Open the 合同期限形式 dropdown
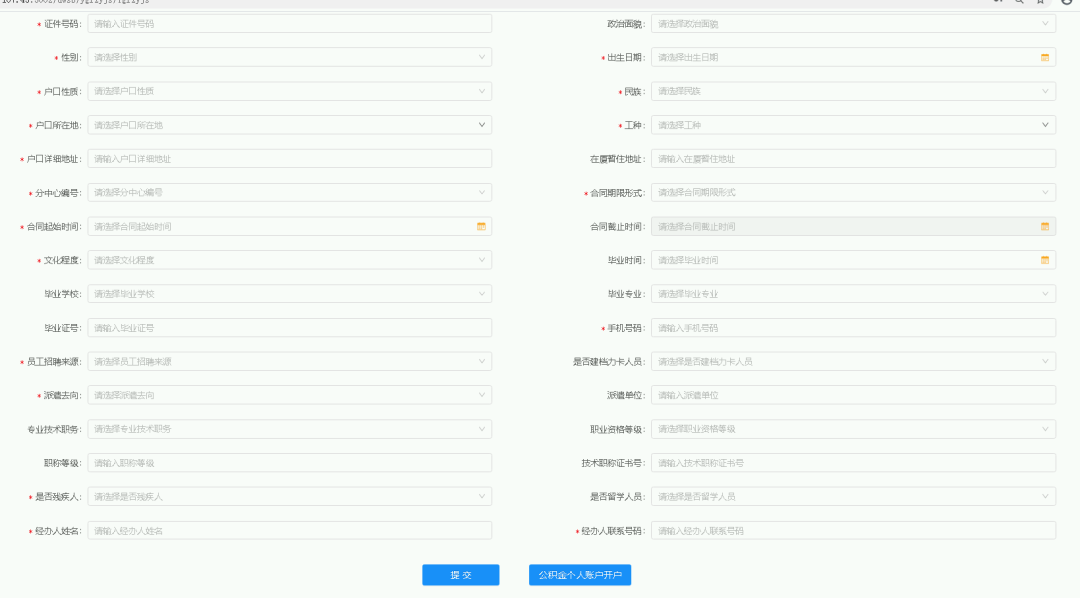 tap(853, 192)
